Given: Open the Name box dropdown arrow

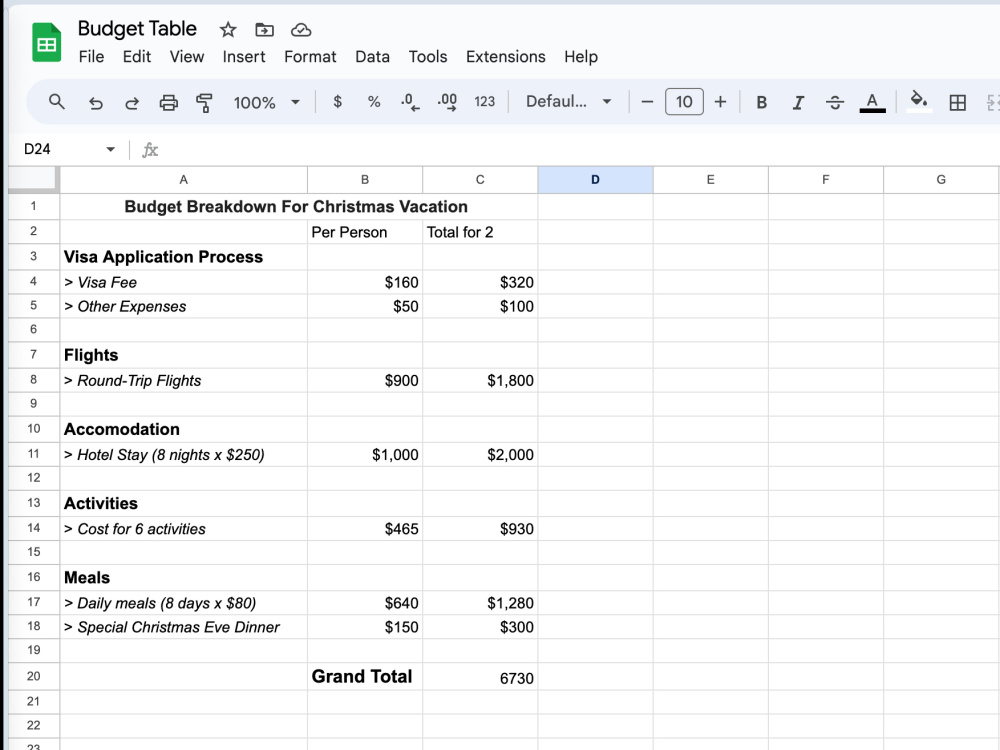Looking at the screenshot, I should coord(110,149).
